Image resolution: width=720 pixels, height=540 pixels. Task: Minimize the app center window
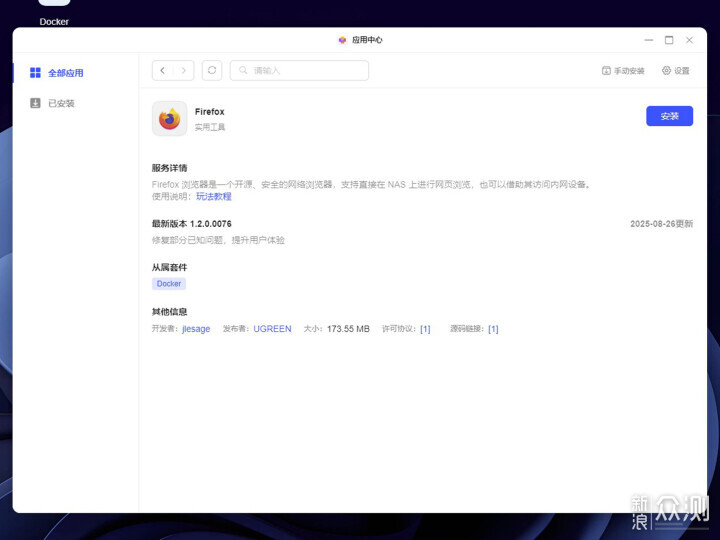(x=648, y=40)
